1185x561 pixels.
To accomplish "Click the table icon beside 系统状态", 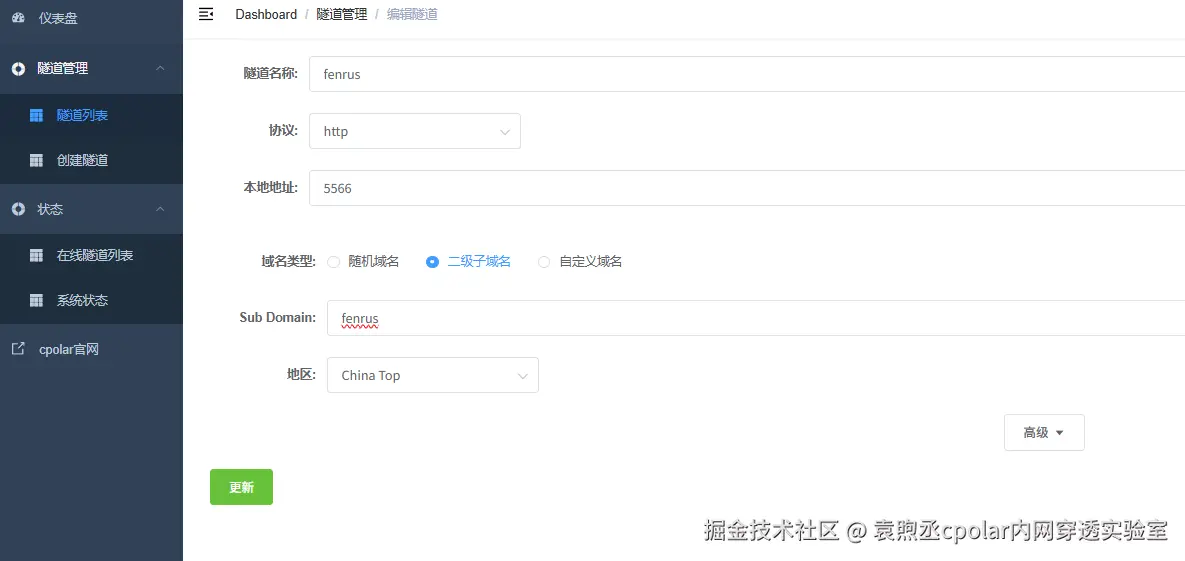I will click(36, 301).
